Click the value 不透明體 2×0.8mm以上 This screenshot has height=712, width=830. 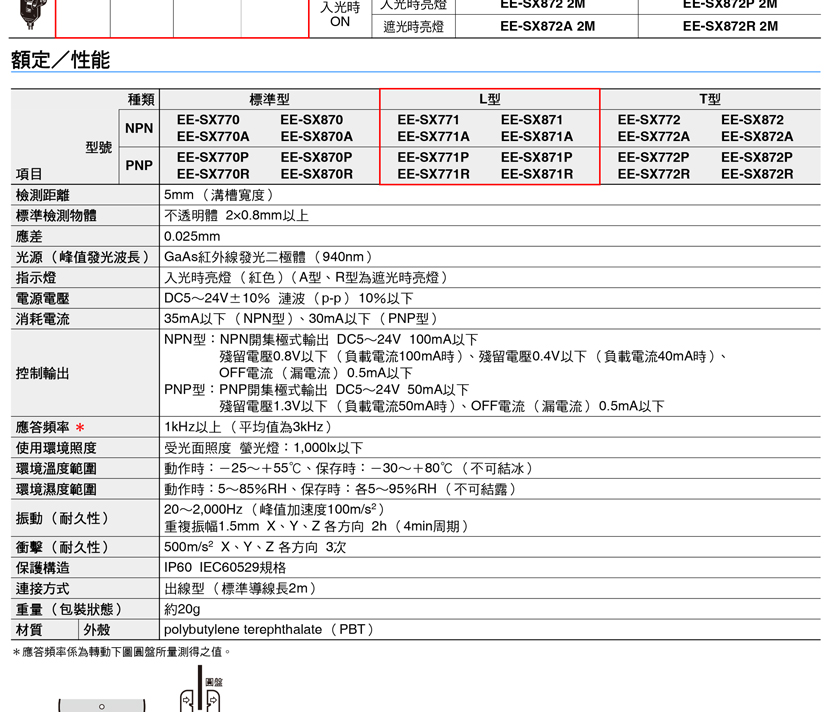tap(236, 216)
